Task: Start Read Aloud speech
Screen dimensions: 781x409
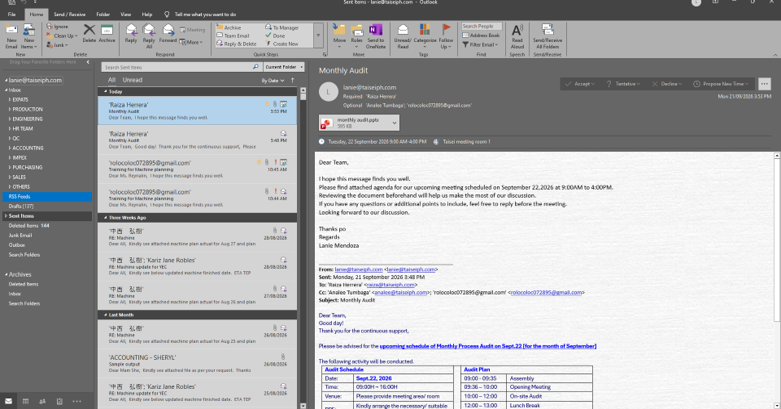Action: coord(517,36)
